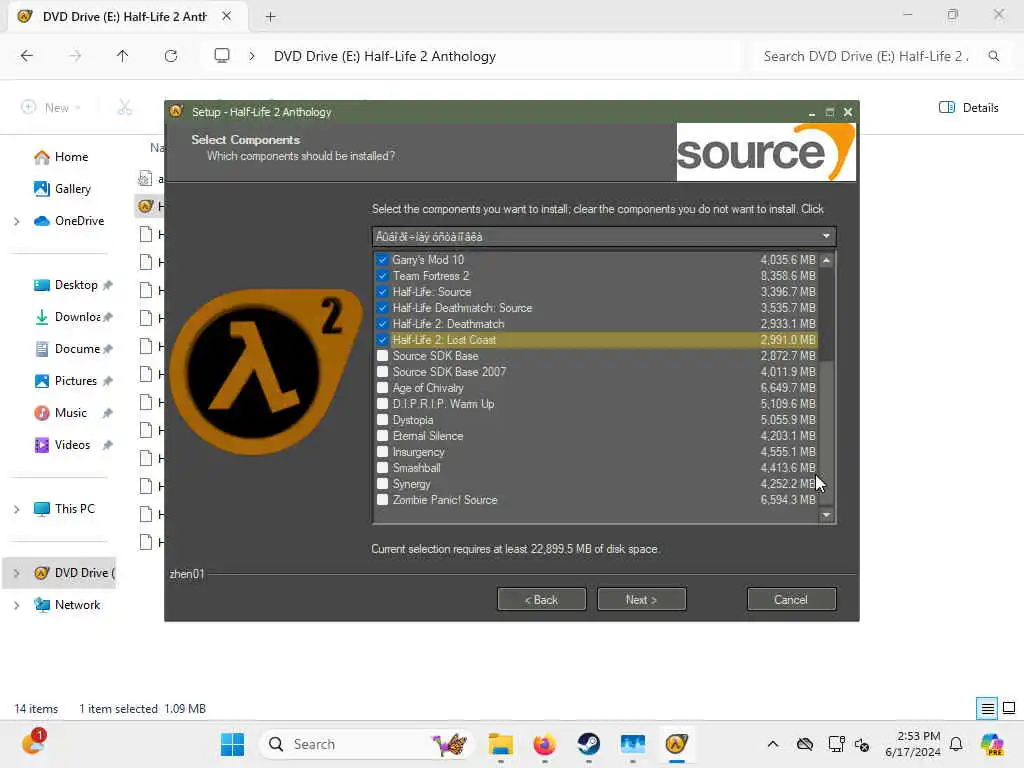The width and height of the screenshot is (1024, 768).
Task: Open the installation type dropdown
Action: tap(604, 236)
